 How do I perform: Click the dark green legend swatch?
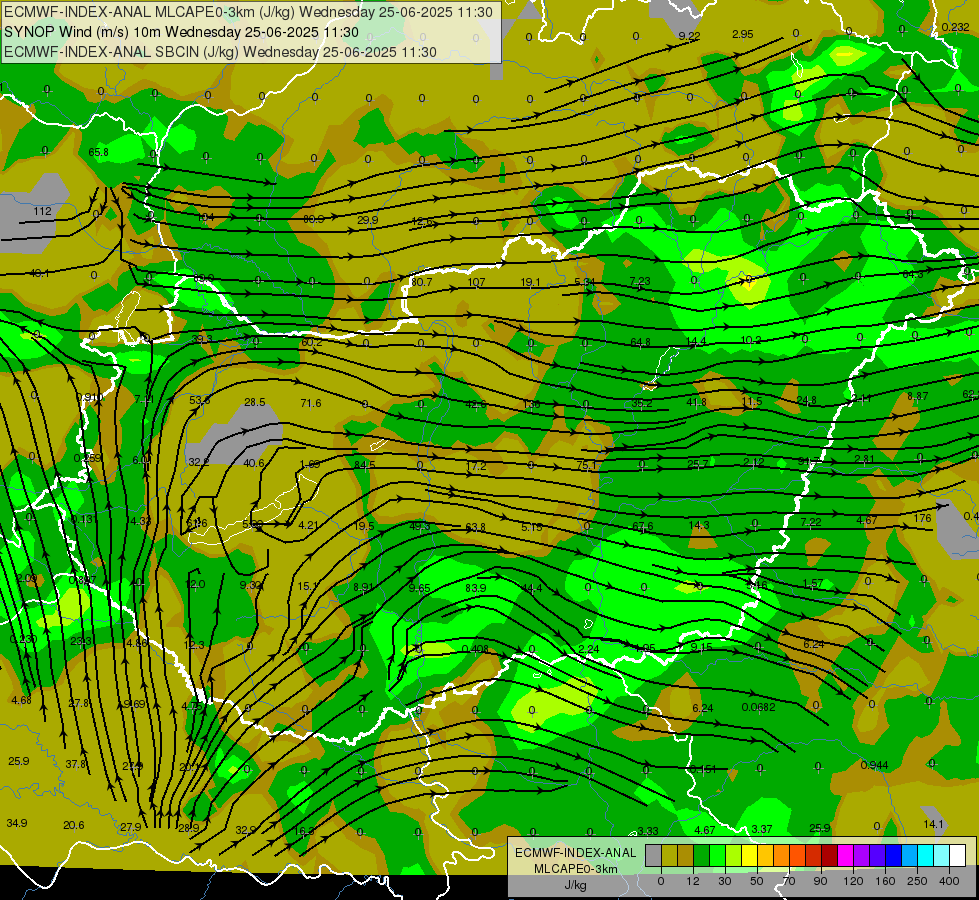[702, 855]
